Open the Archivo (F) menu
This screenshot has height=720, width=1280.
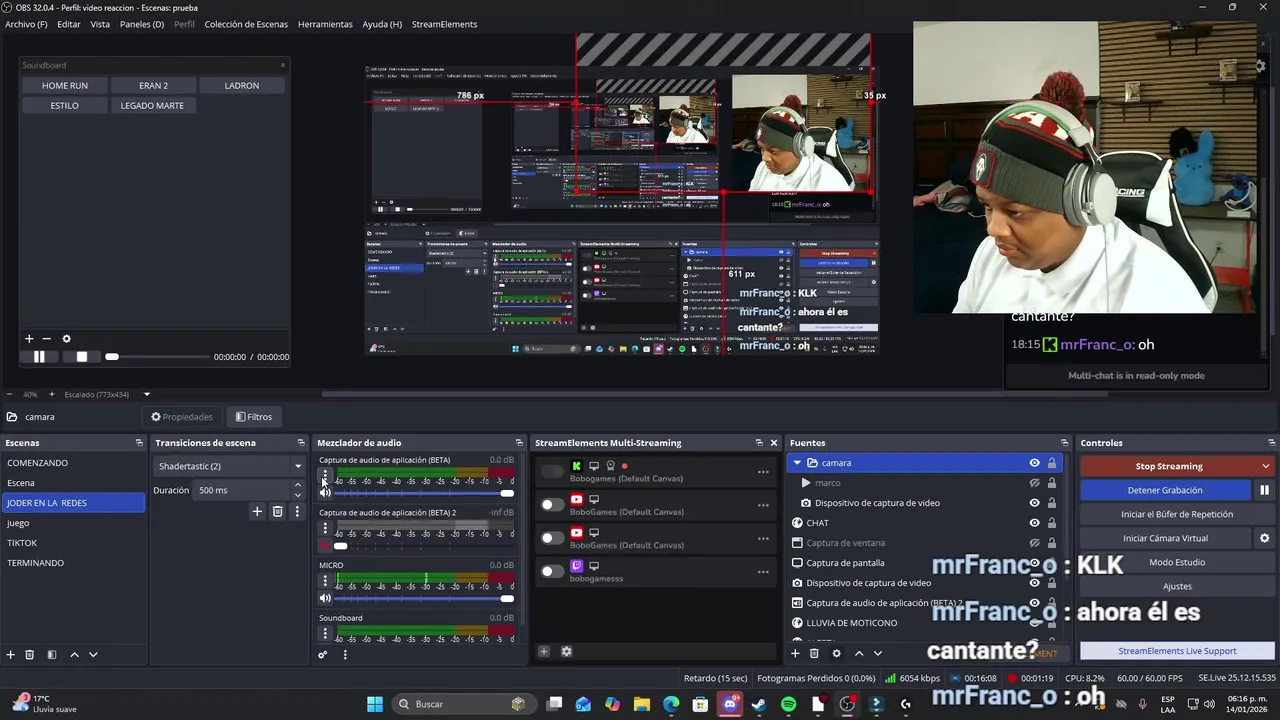click(x=26, y=24)
